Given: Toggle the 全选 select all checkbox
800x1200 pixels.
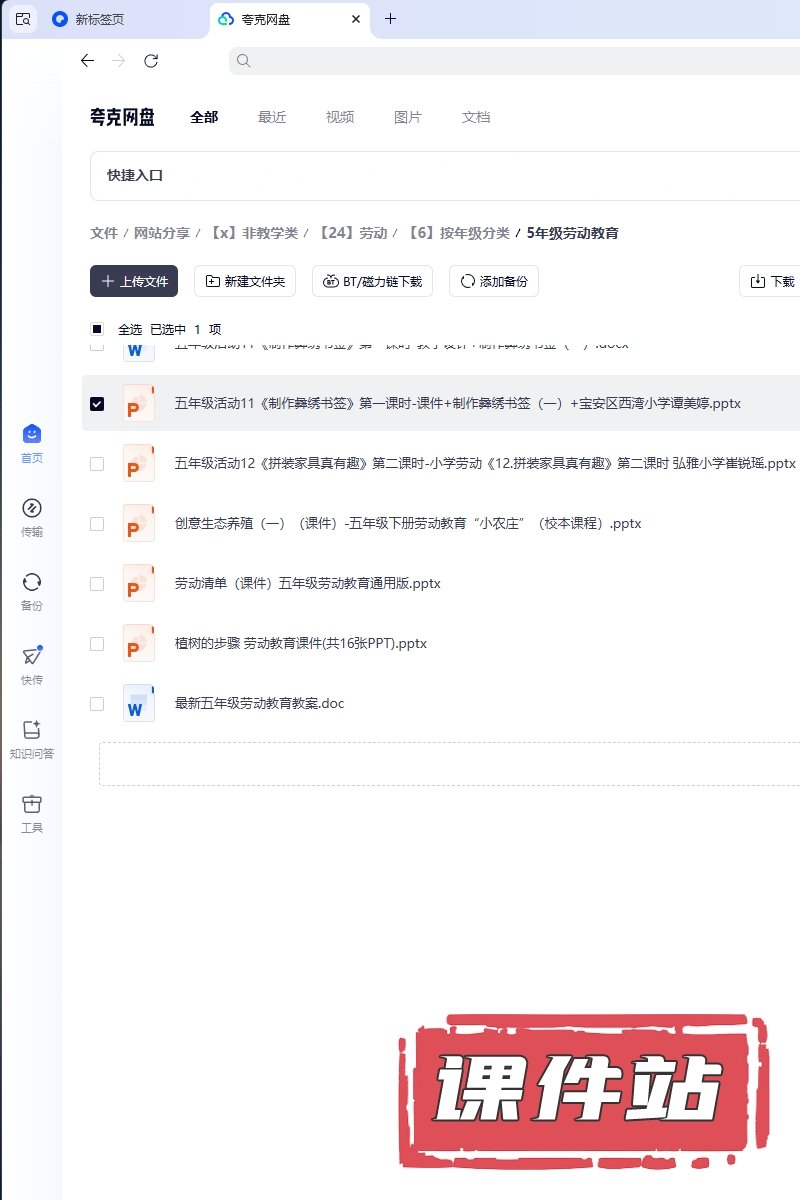Looking at the screenshot, I should pyautogui.click(x=97, y=329).
